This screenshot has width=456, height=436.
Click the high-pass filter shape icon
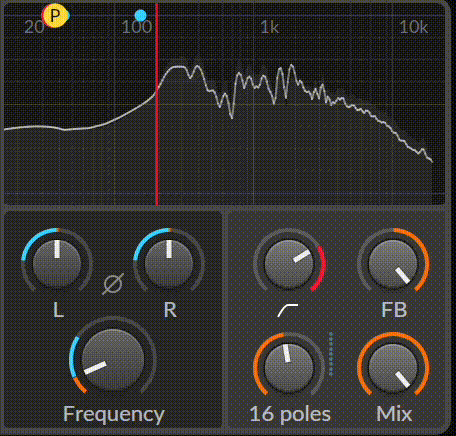[x=288, y=310]
